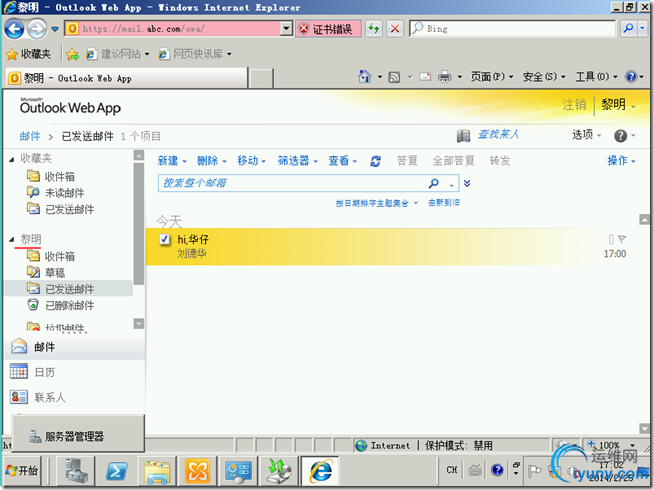
Task: Click the printer icon in command bar
Action: (445, 77)
